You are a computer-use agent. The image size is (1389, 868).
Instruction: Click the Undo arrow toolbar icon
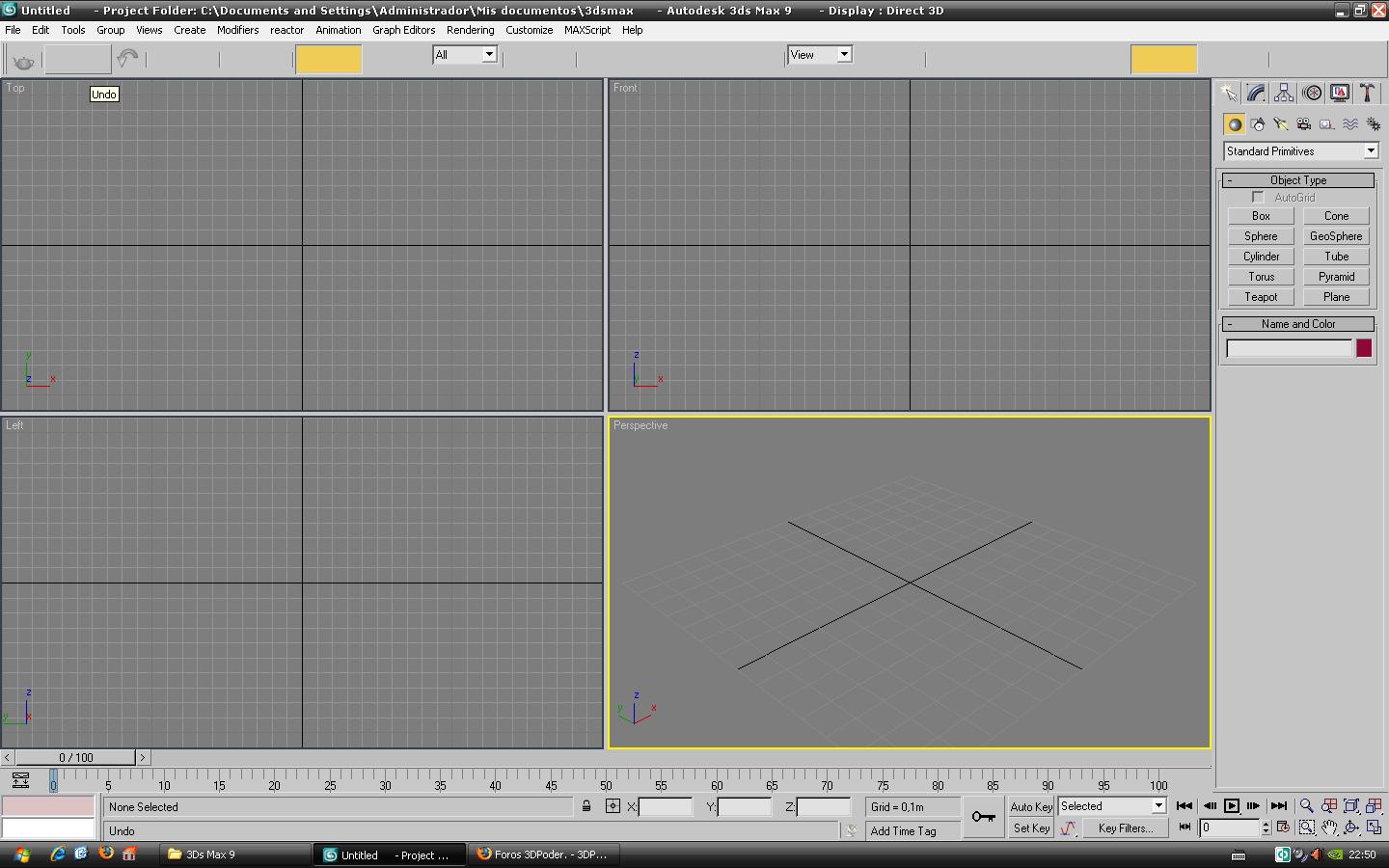pyautogui.click(x=127, y=59)
